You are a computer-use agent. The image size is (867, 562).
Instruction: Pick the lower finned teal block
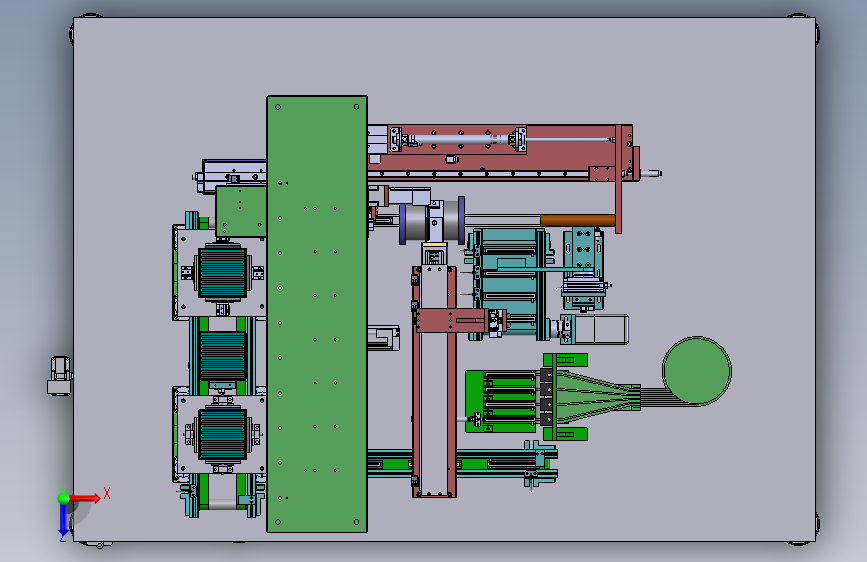pos(222,434)
